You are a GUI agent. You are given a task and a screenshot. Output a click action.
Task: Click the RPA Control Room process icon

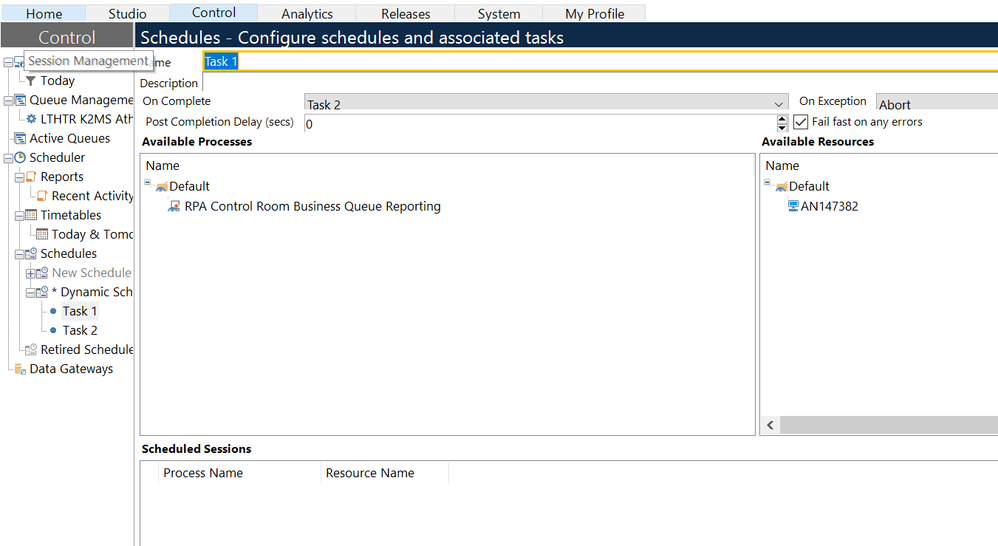click(x=174, y=206)
